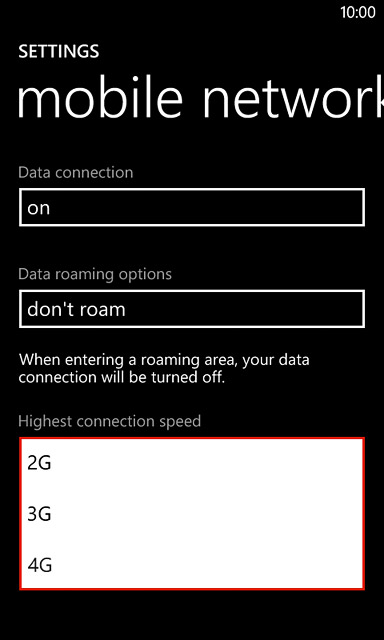This screenshot has height=640, width=384.
Task: Click the letter G beside the 4
Action: click(x=45, y=565)
